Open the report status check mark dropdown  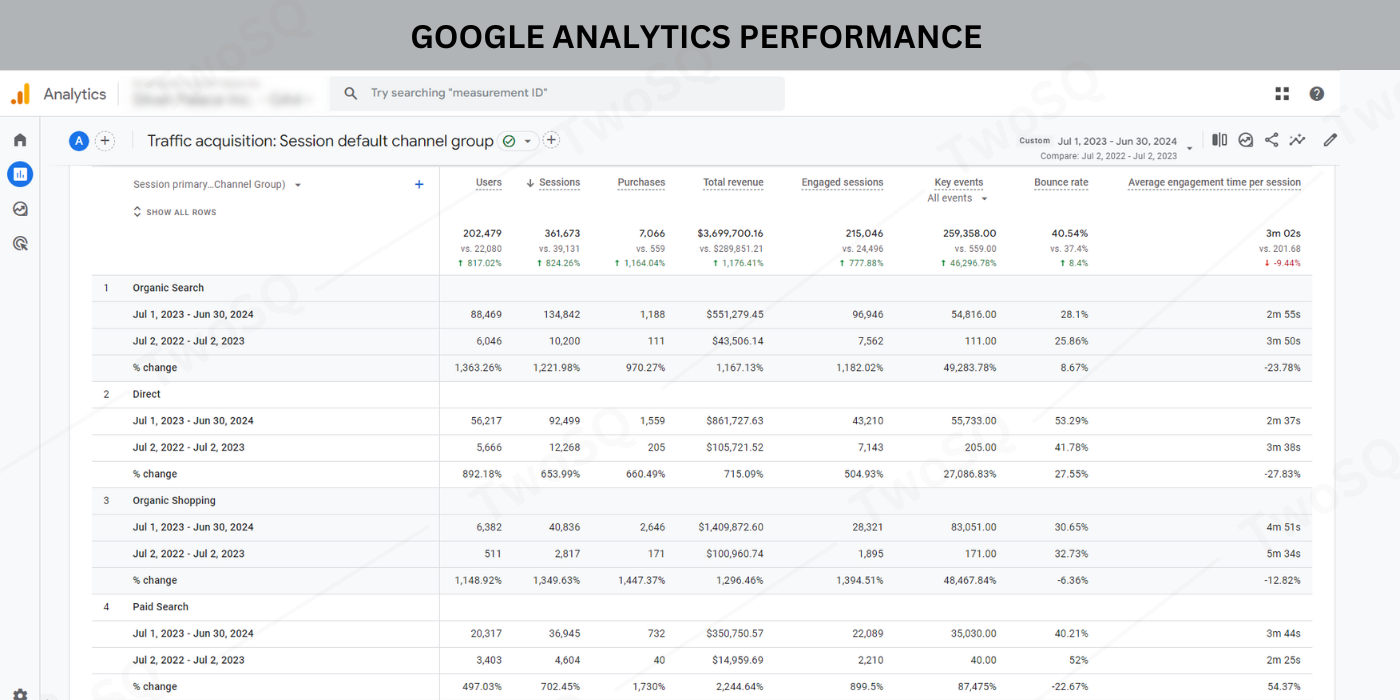tap(518, 141)
